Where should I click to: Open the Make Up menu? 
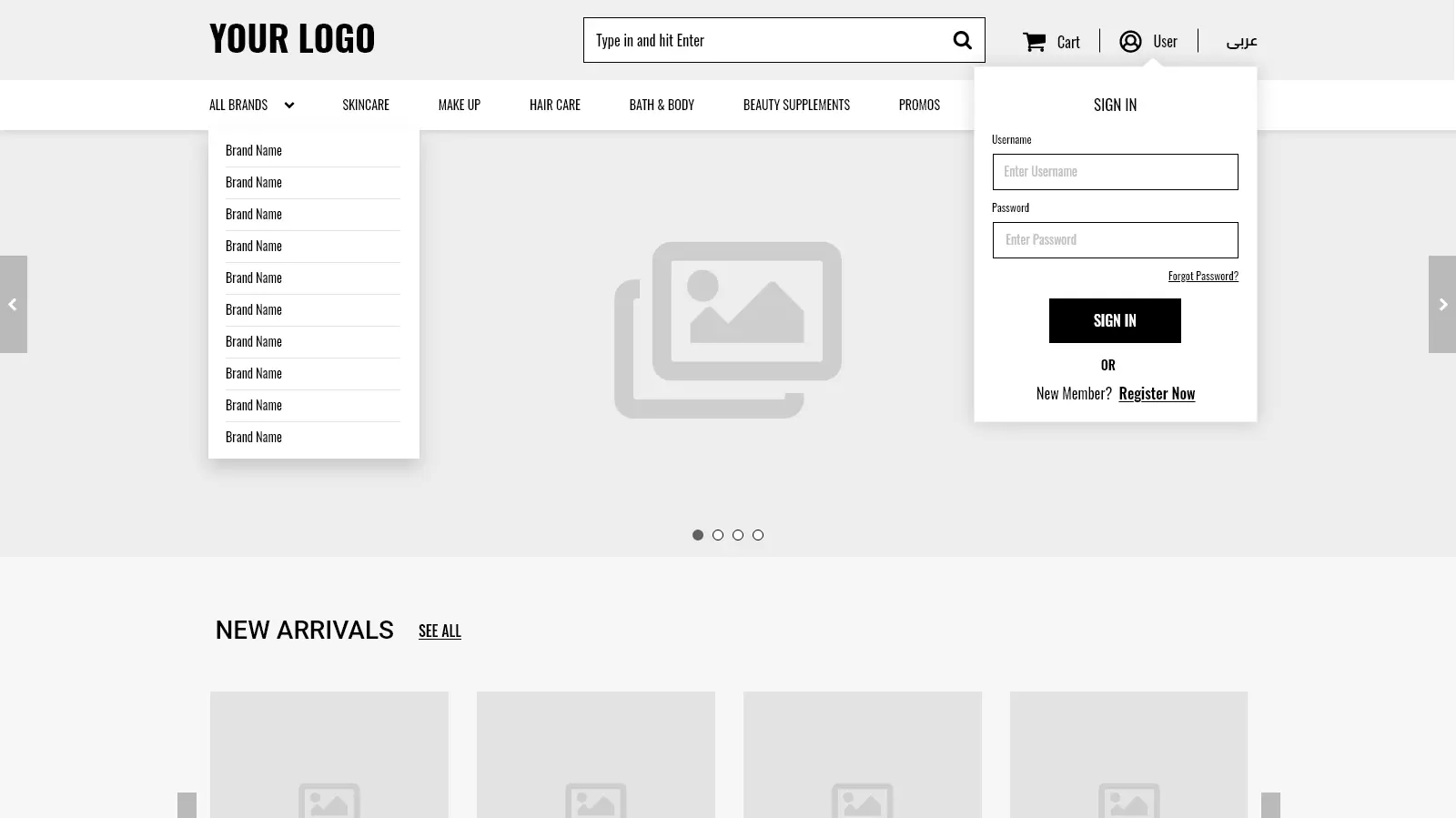460,105
